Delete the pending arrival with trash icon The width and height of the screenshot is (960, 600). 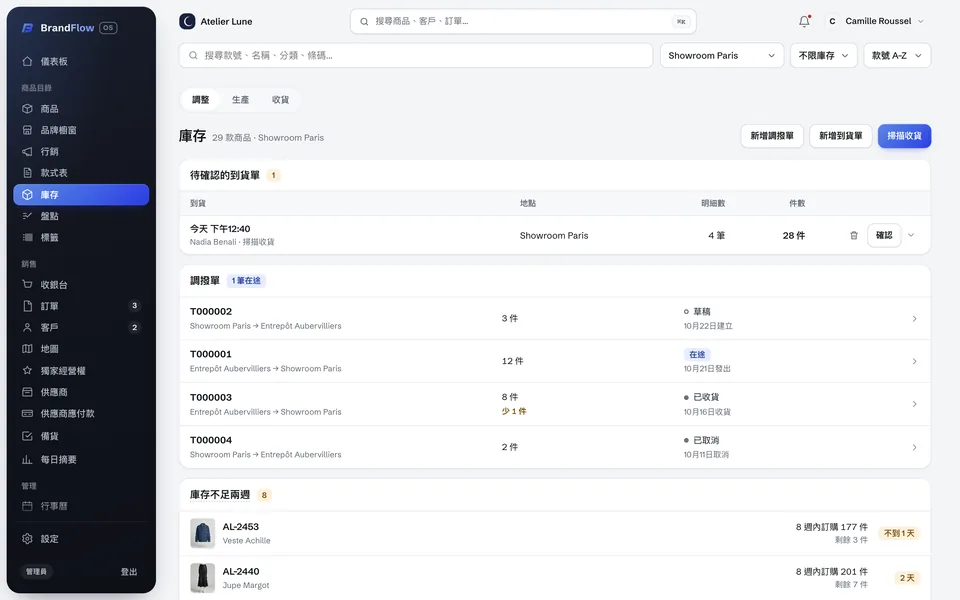(x=853, y=235)
